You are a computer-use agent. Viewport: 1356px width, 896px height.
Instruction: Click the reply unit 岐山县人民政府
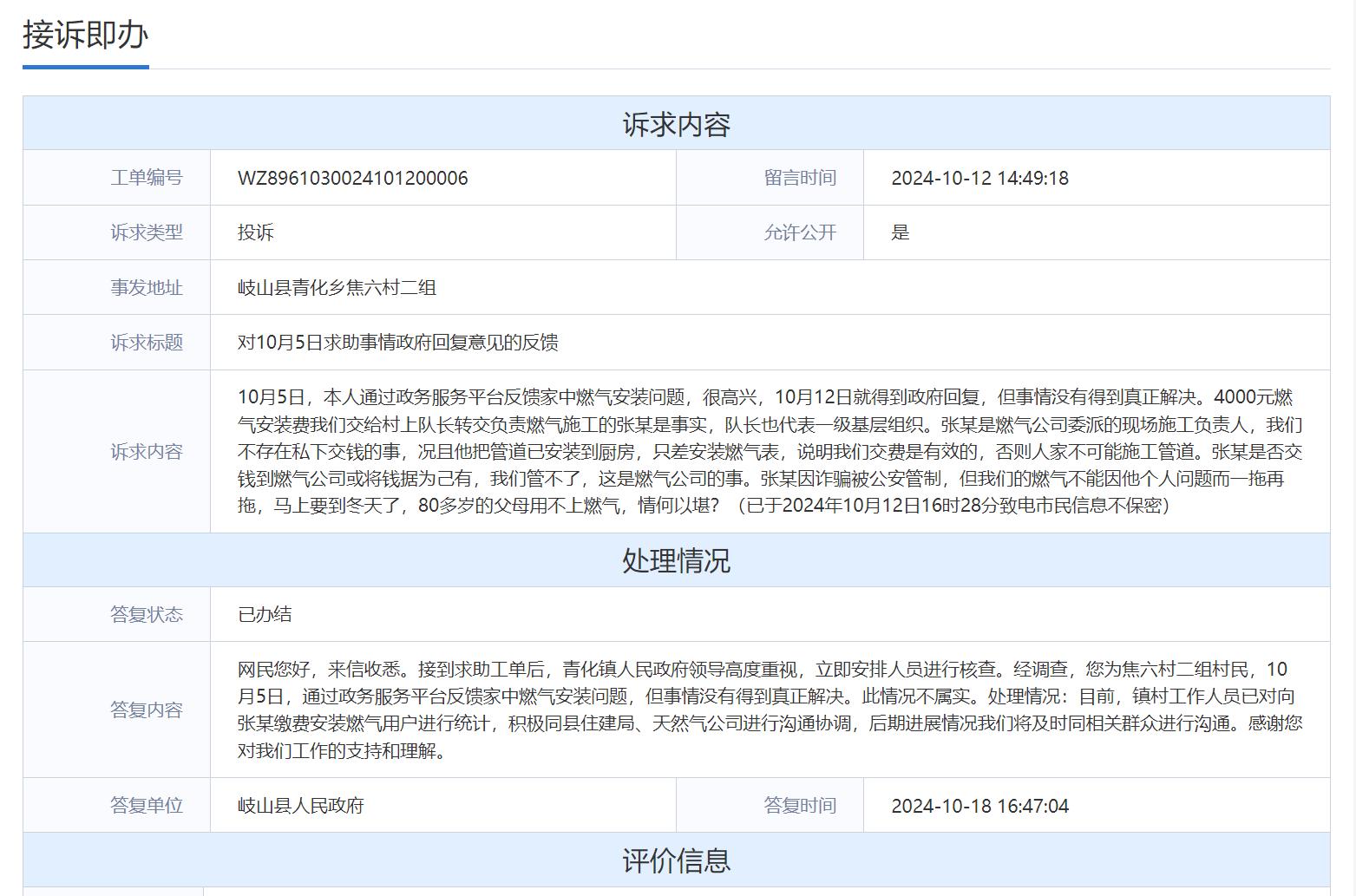301,805
